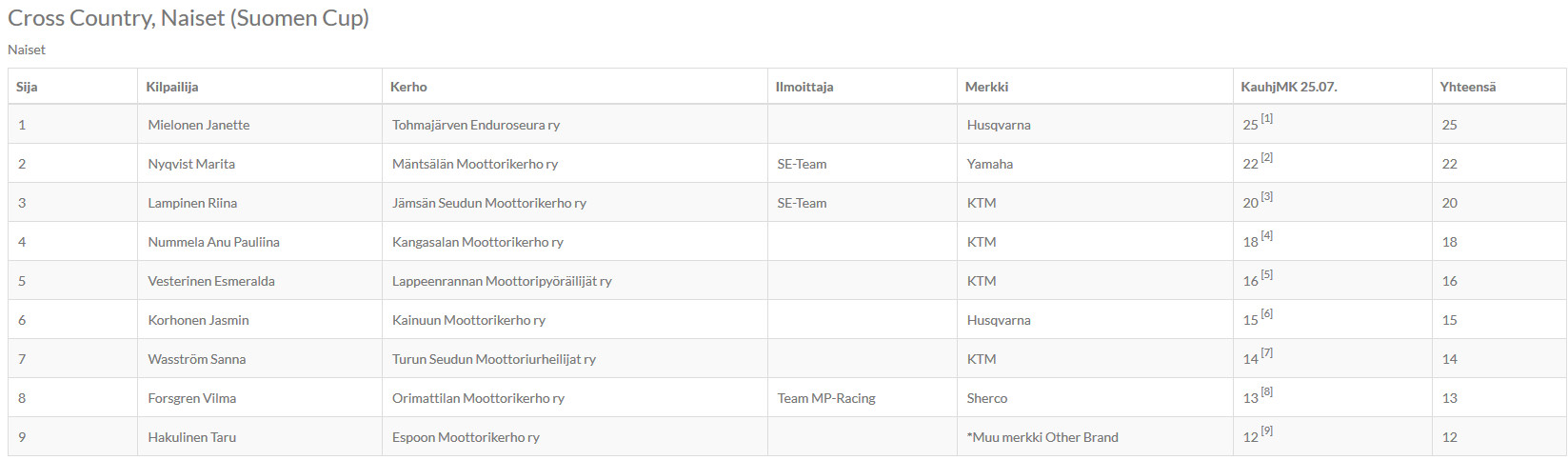Click the Lampinen Riina name

click(x=192, y=203)
